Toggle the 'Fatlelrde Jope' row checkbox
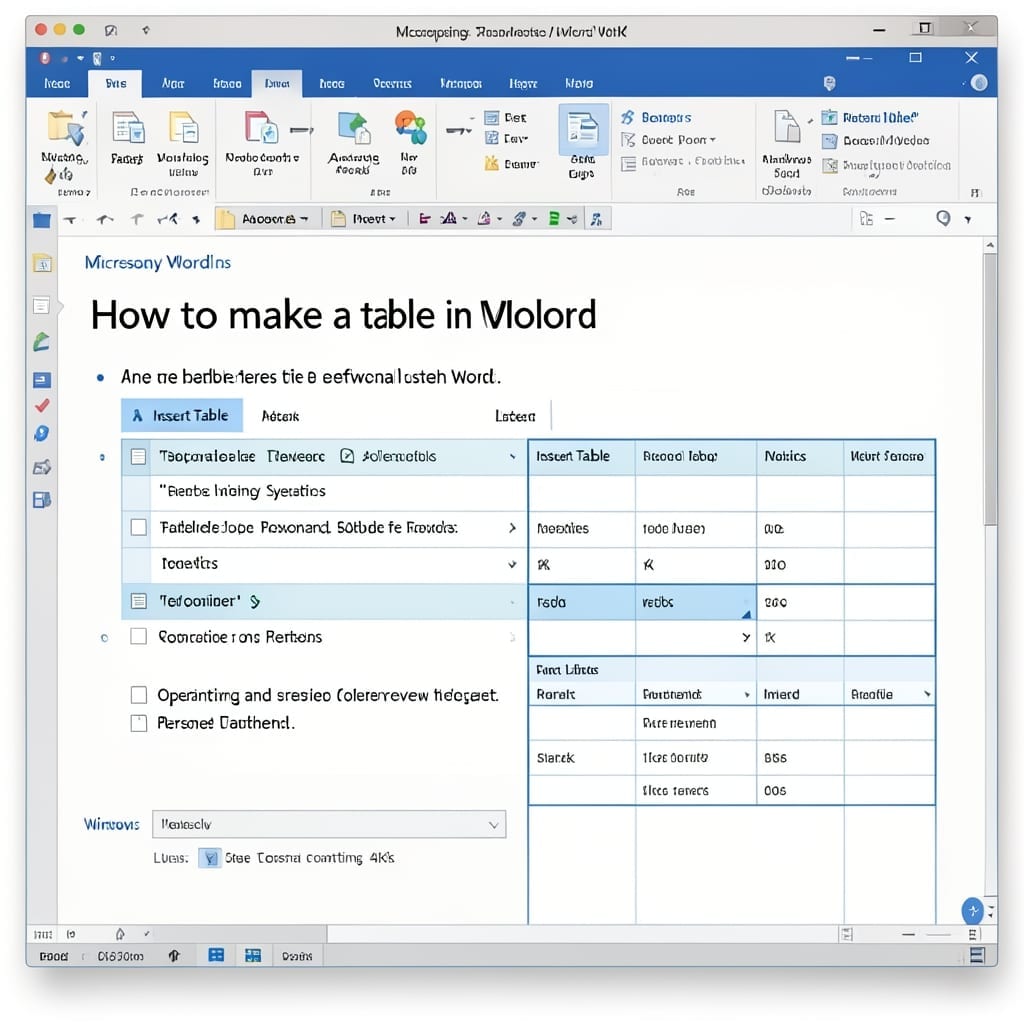The image size is (1024, 1024). (138, 527)
